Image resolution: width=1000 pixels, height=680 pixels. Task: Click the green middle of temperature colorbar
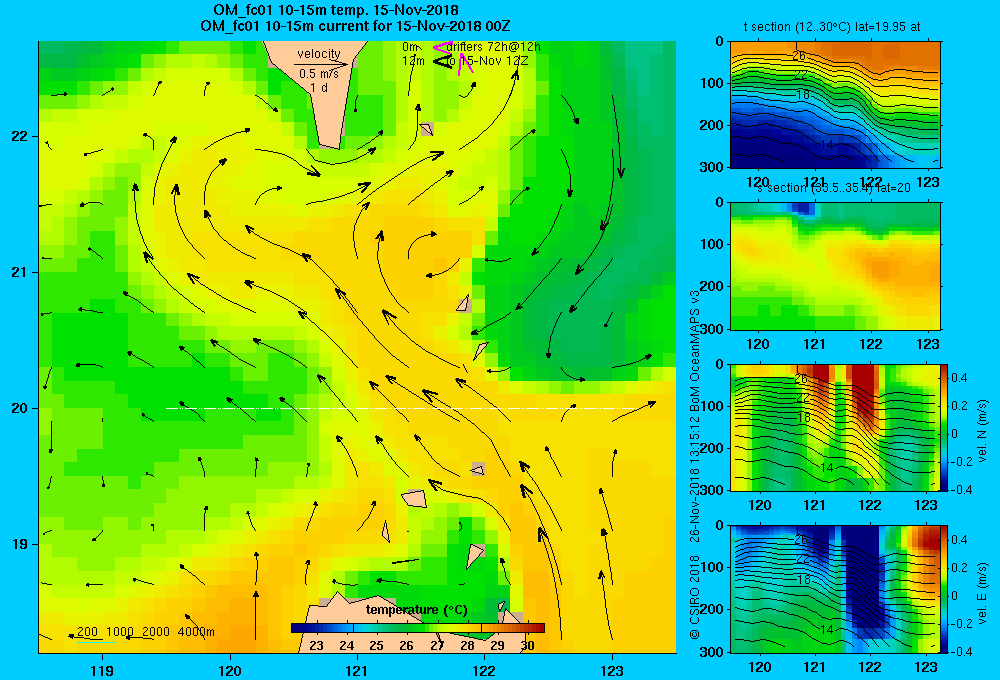click(x=418, y=628)
